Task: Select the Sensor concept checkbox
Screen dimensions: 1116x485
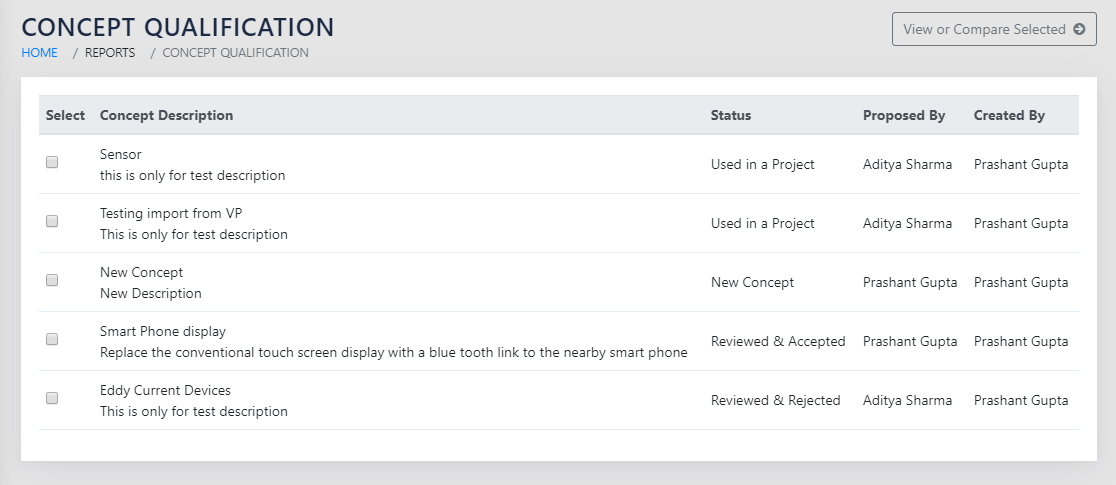Action: tap(52, 162)
